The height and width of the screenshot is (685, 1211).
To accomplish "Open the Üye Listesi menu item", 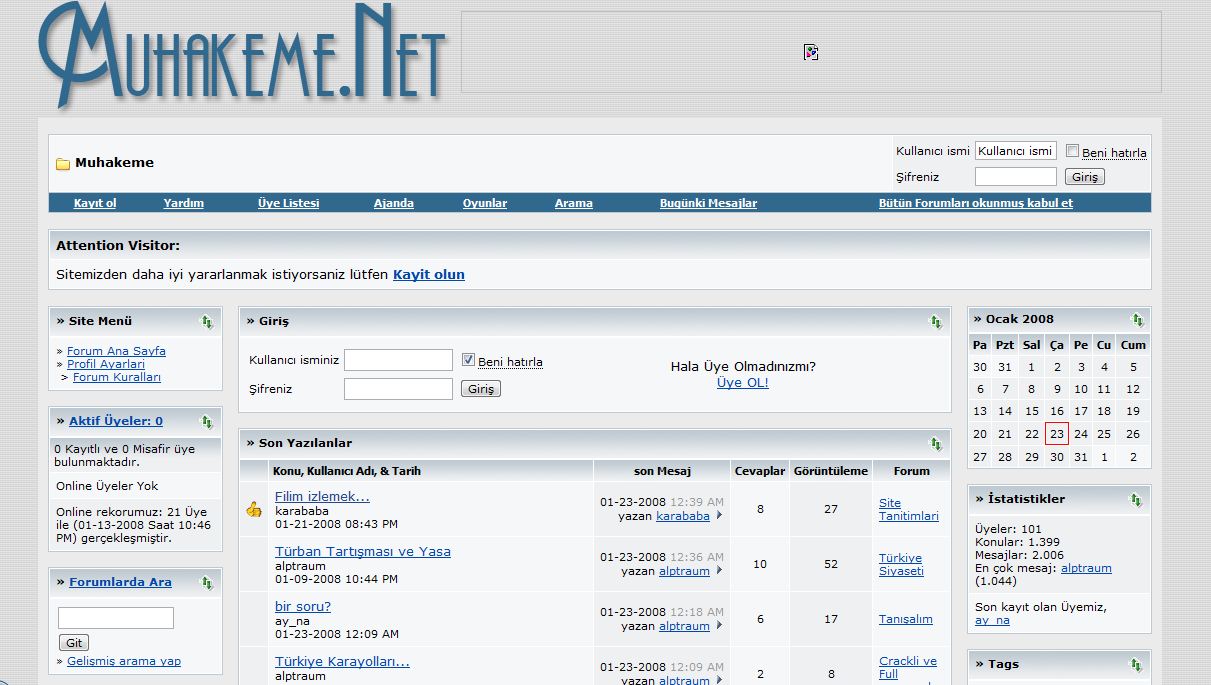I will pyautogui.click(x=288, y=203).
